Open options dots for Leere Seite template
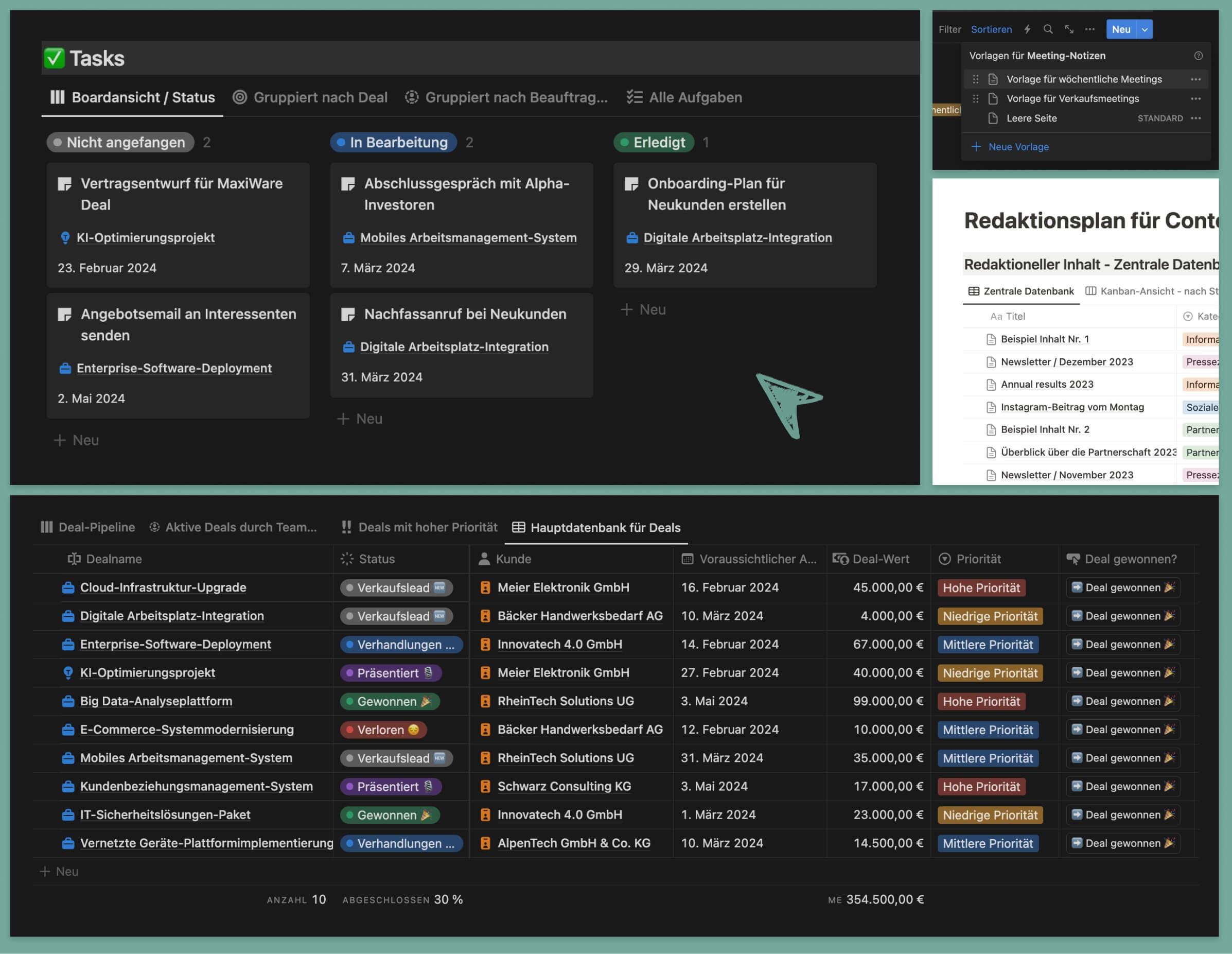 (1196, 118)
